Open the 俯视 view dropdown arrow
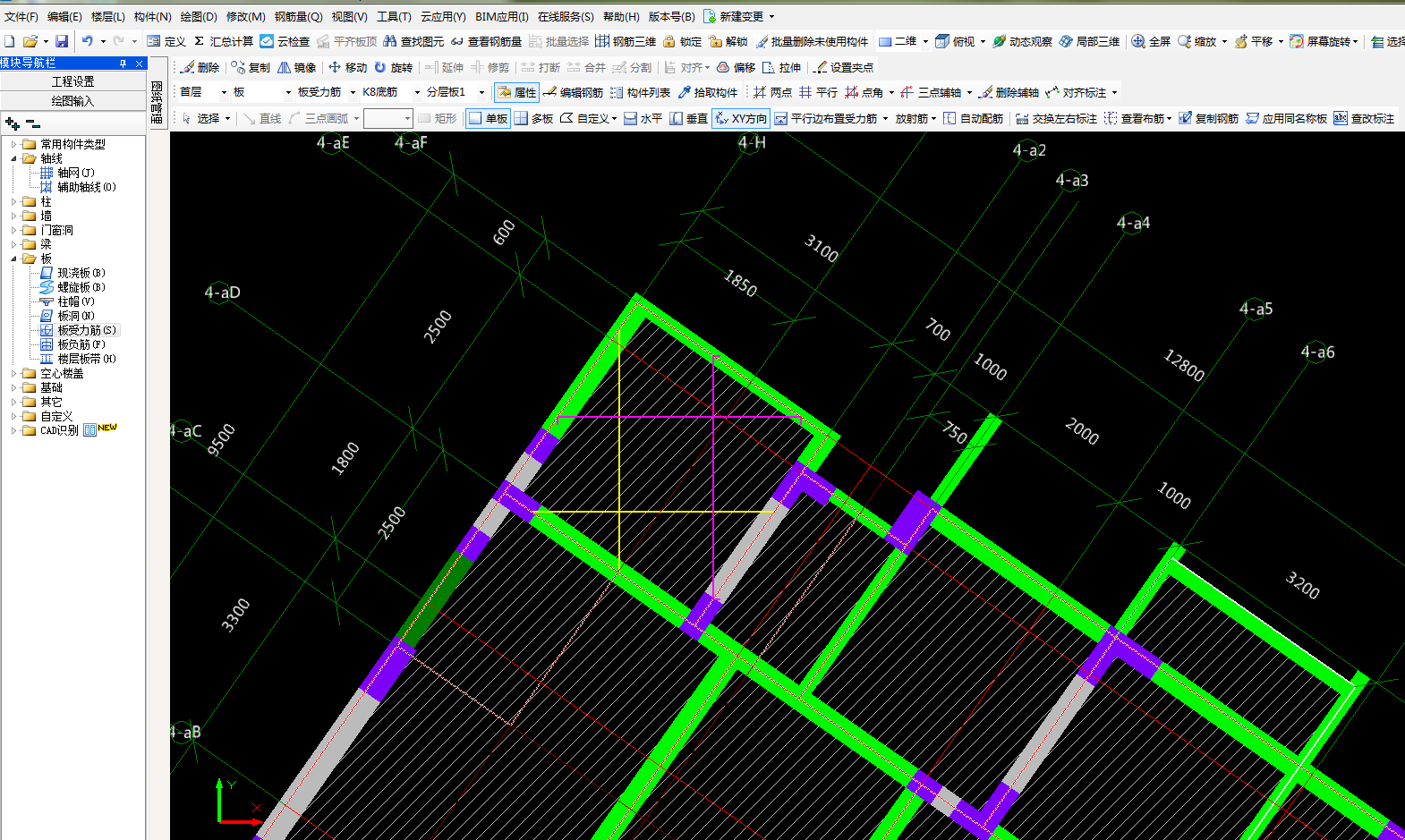The image size is (1405, 840). (x=983, y=41)
